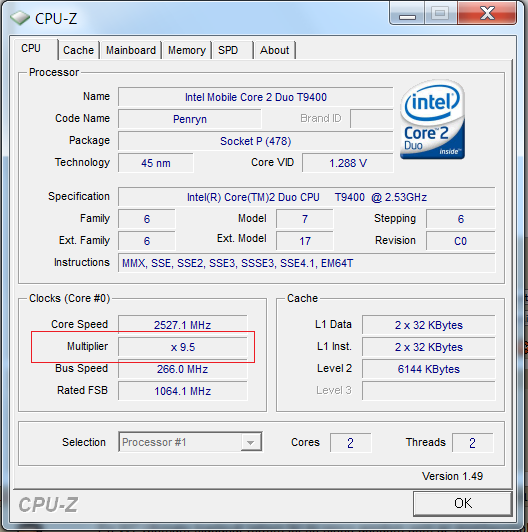Click the Threads count value
The height and width of the screenshot is (532, 528).
tap(472, 442)
